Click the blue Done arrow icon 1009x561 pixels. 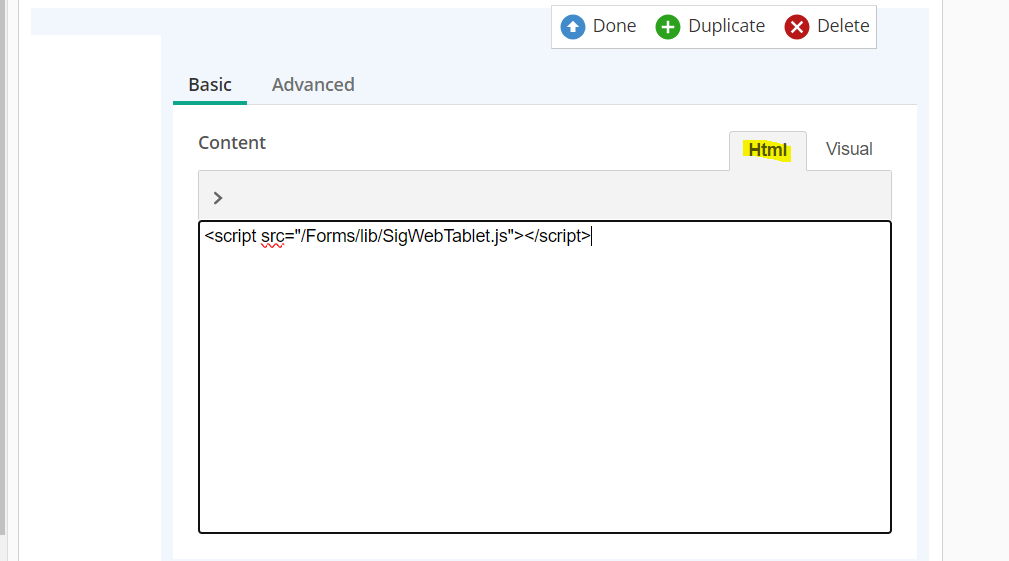[573, 27]
